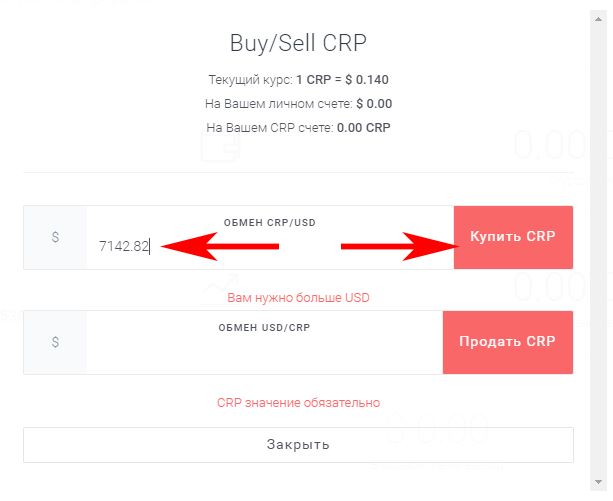Focus the amount field containing 7142.82

(x=270, y=247)
